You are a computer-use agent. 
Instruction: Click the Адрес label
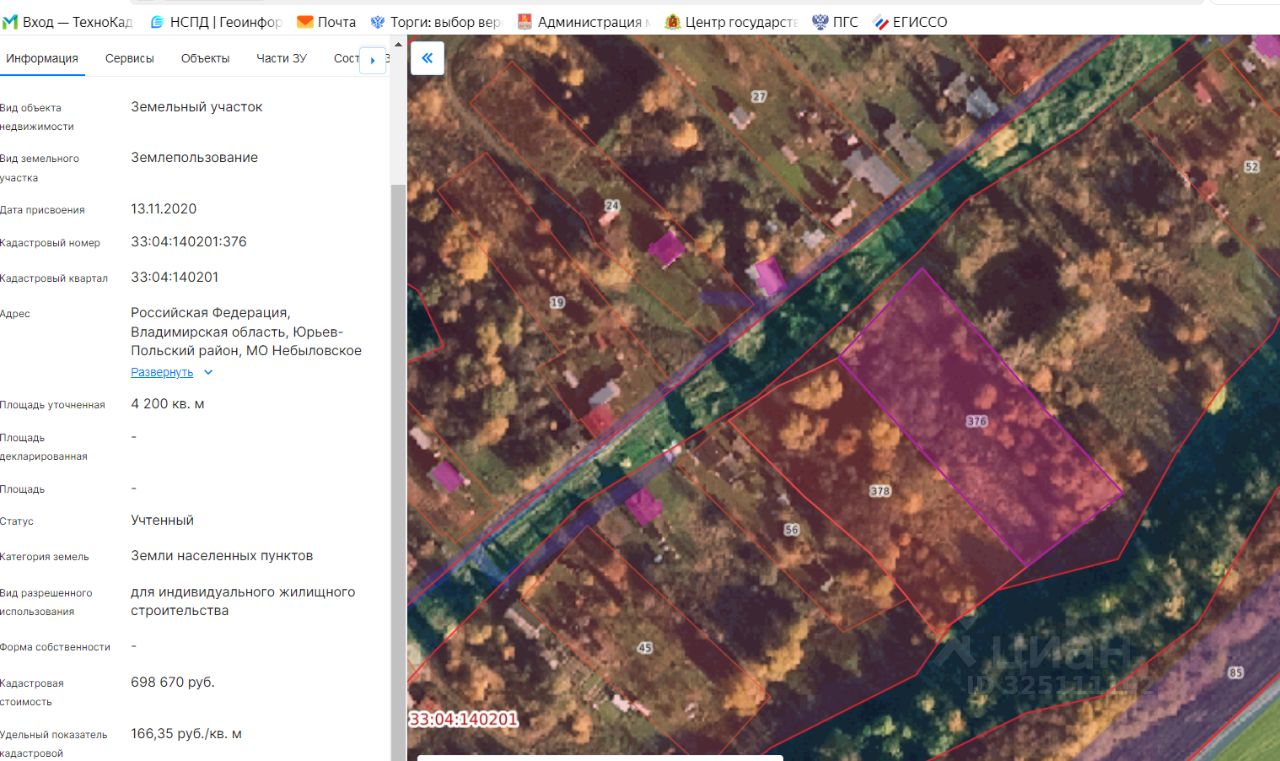[15, 314]
